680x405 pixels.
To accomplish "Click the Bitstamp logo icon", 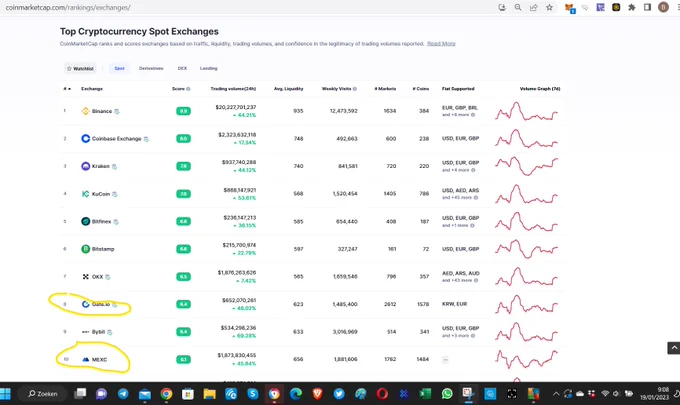I will coord(85,249).
